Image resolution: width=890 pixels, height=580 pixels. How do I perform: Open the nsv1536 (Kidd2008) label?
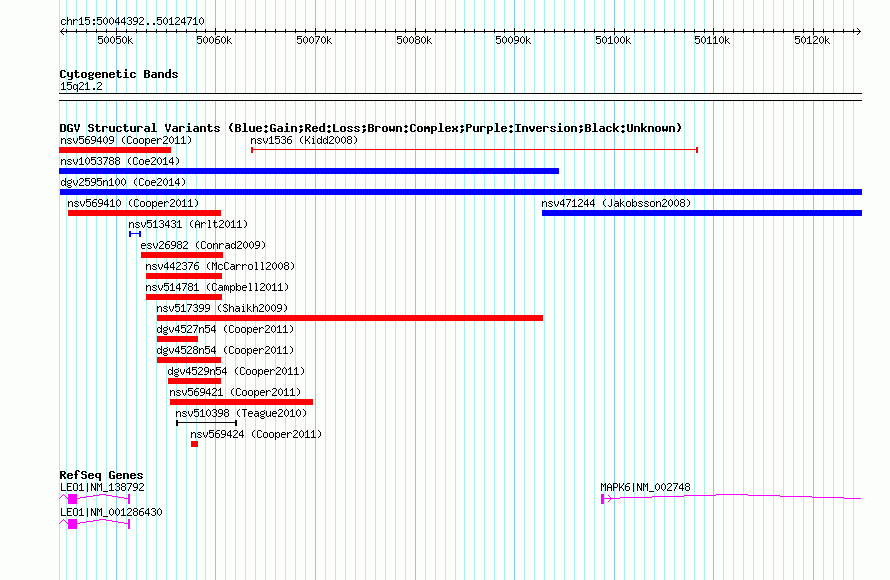(x=304, y=140)
